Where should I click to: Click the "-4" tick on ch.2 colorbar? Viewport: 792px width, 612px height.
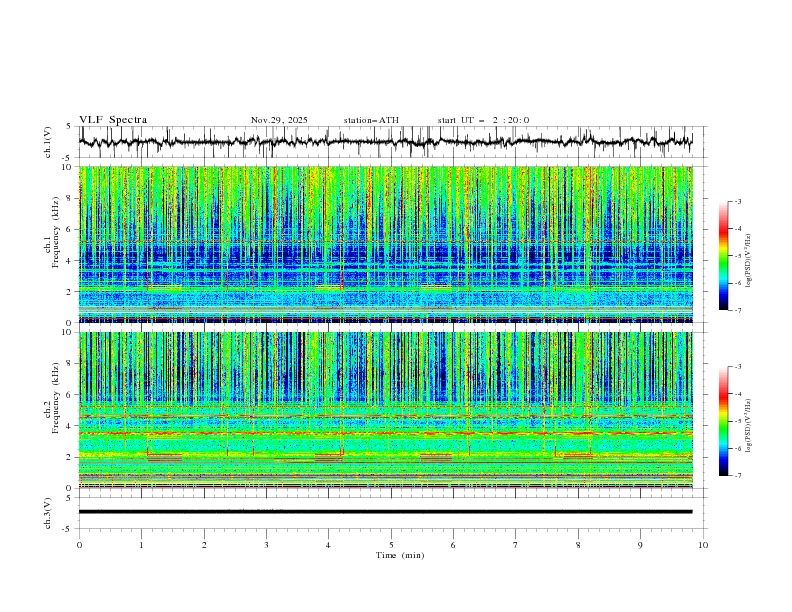pyautogui.click(x=737, y=394)
